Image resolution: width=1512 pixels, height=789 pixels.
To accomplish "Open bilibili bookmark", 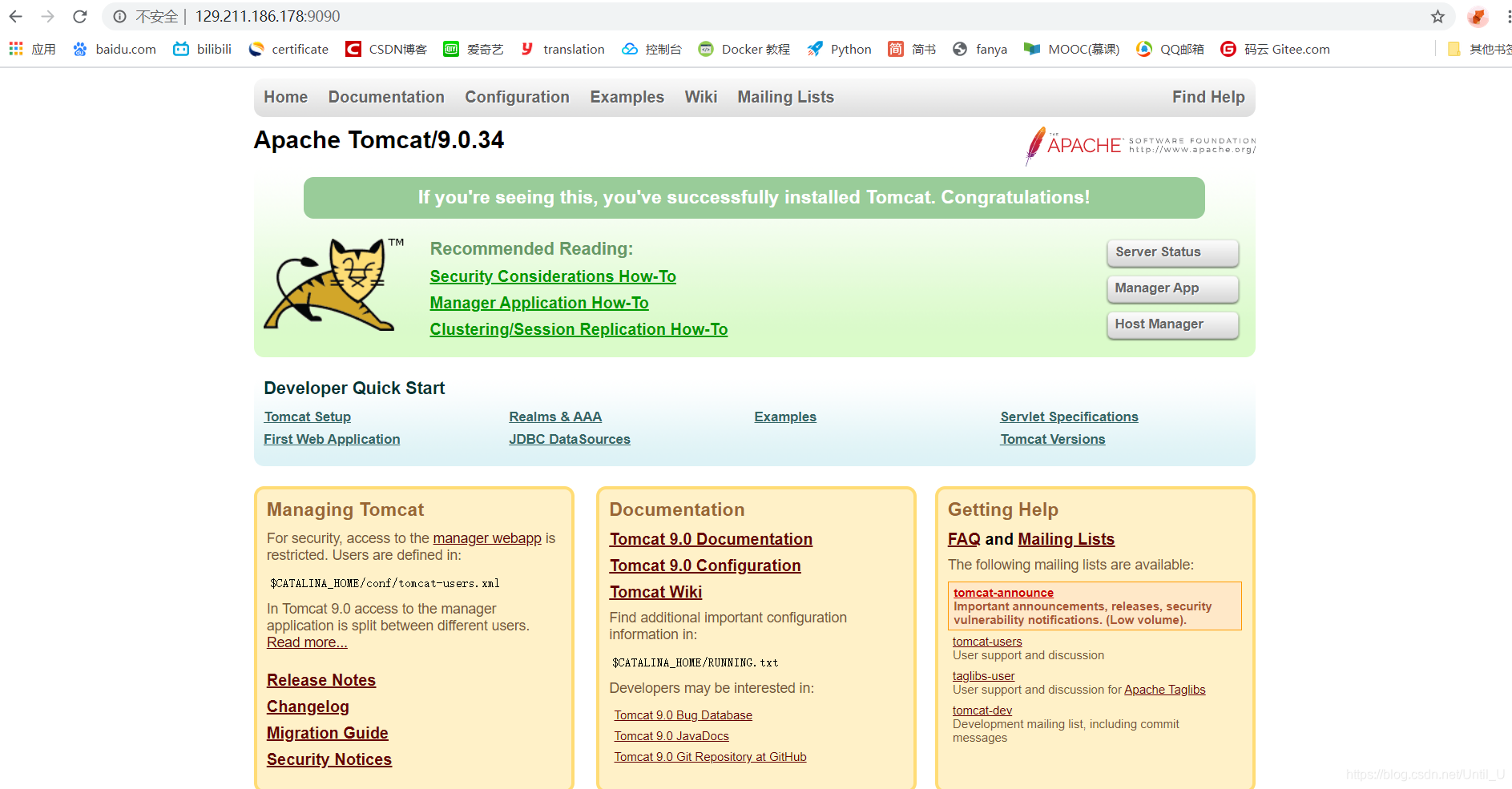I will 203,49.
